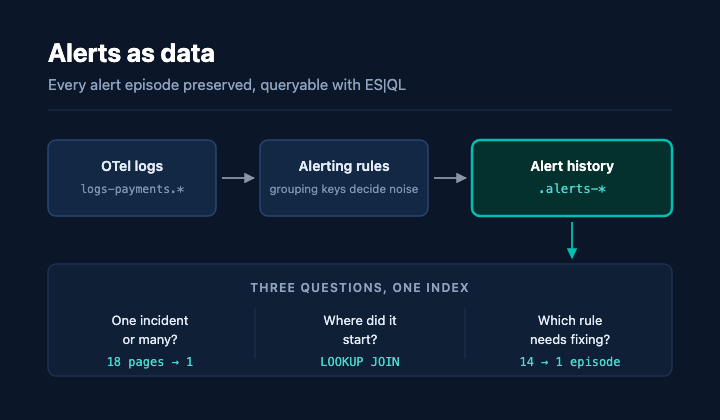Select the One incident or many? question
The image size is (720, 420).
150,330
